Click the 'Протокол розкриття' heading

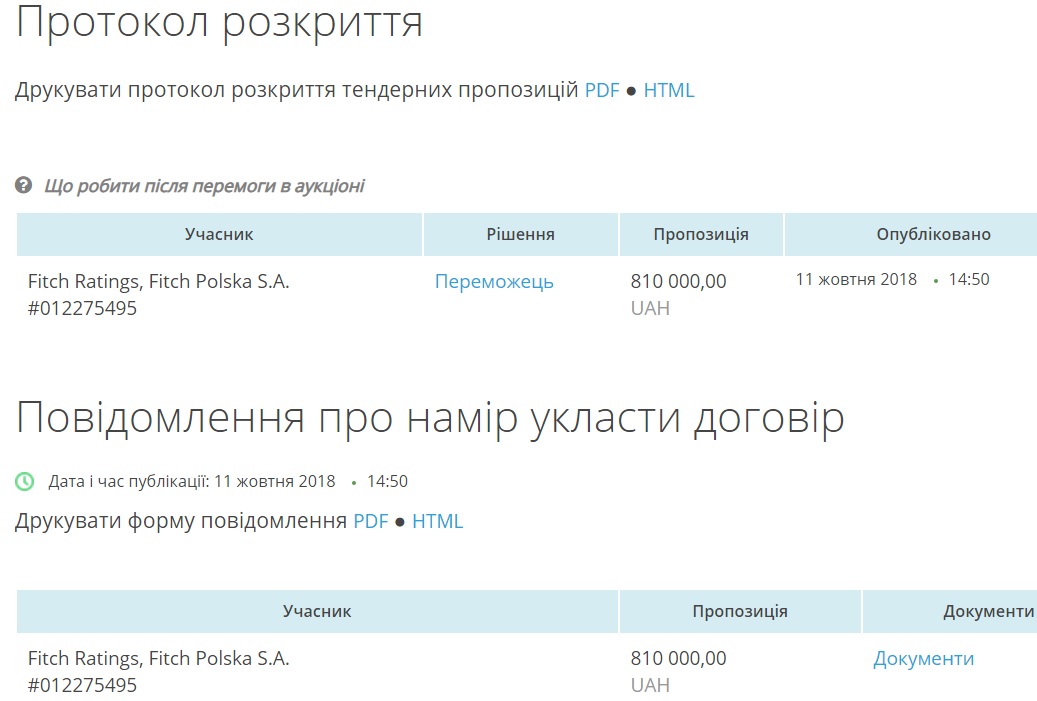[x=219, y=23]
